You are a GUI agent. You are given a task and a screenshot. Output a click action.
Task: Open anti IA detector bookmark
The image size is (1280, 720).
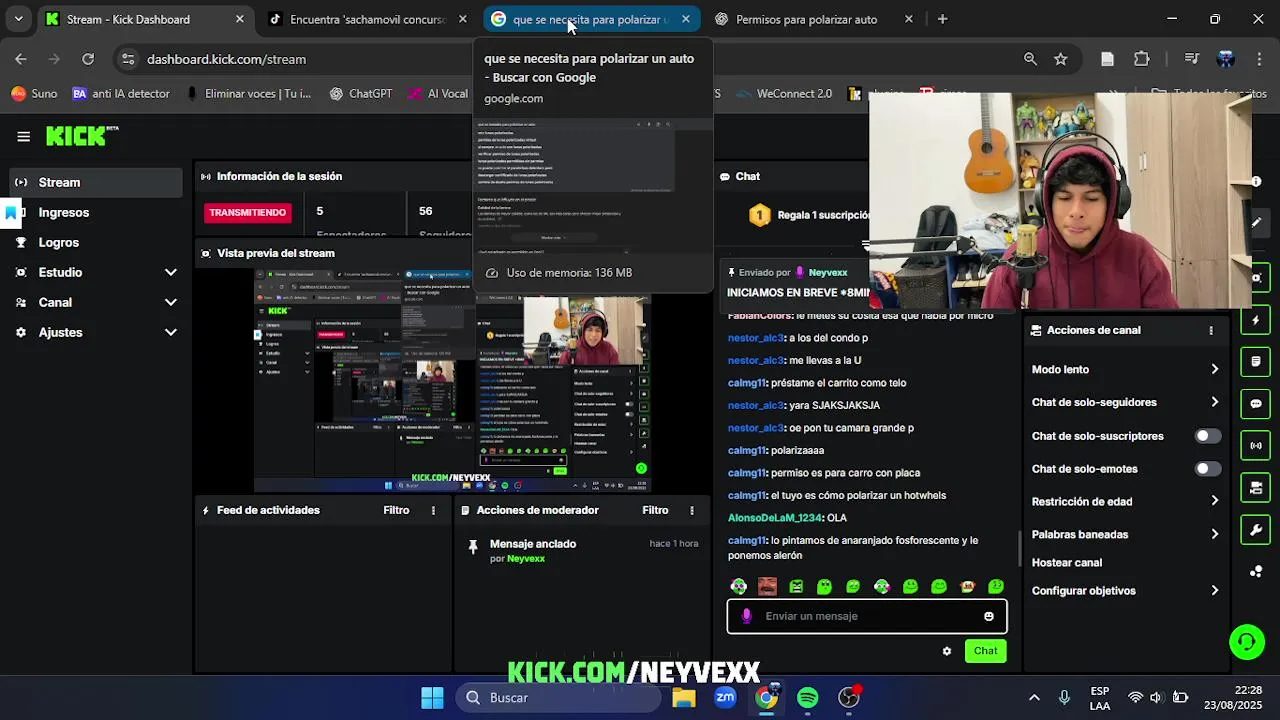(121, 93)
